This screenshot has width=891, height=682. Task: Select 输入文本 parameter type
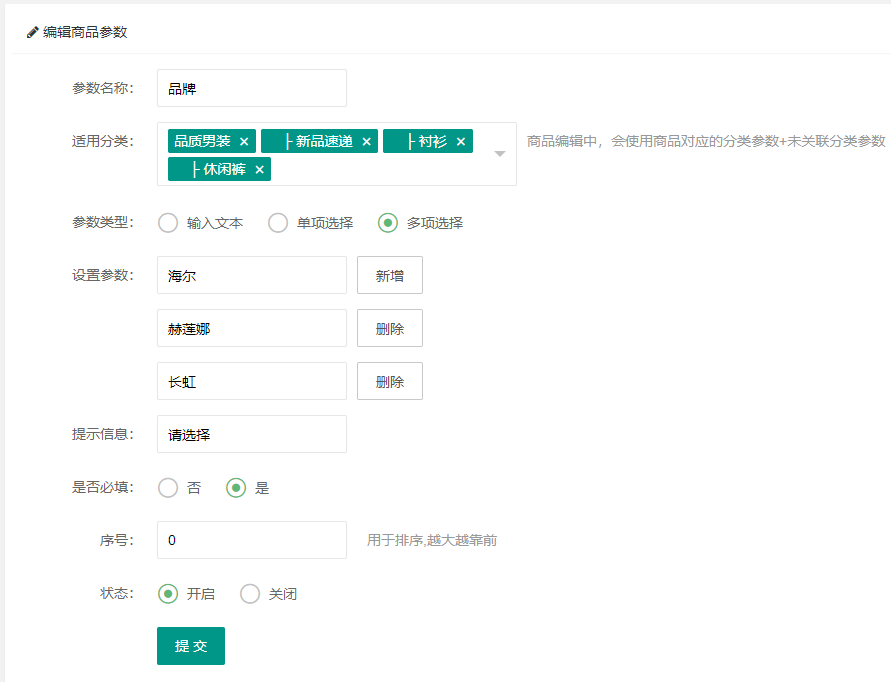[168, 223]
